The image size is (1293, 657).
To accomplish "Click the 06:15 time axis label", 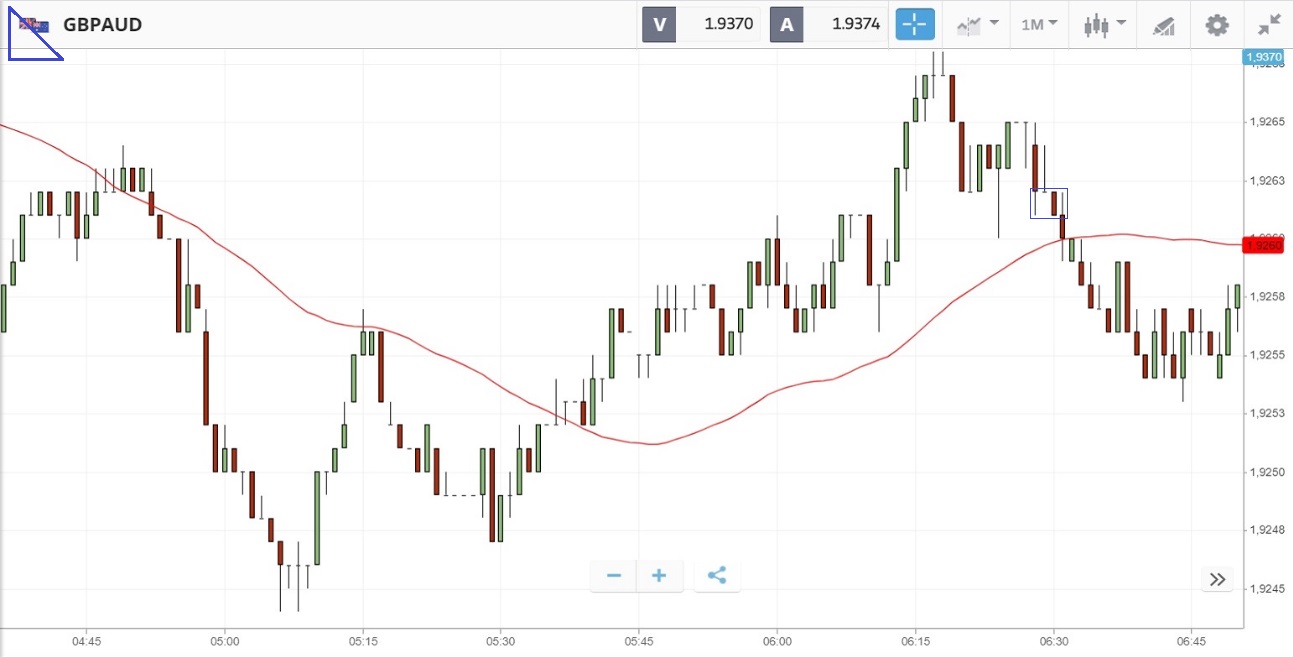I will tap(915, 640).
